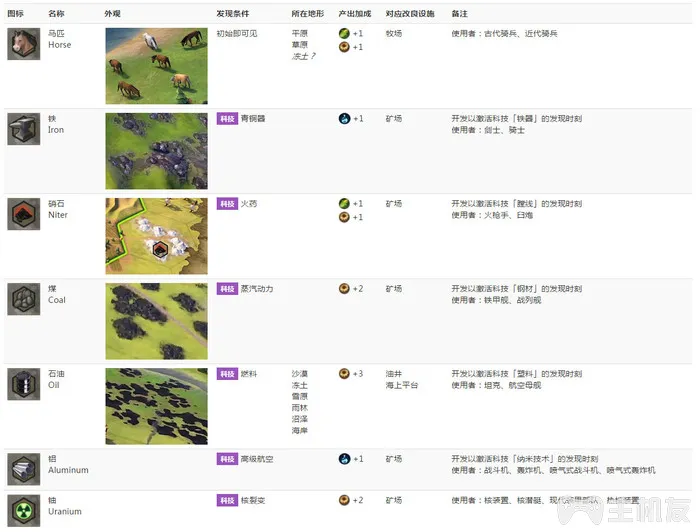Select the 煤 Coal name text
The width and height of the screenshot is (700, 532).
tap(57, 294)
